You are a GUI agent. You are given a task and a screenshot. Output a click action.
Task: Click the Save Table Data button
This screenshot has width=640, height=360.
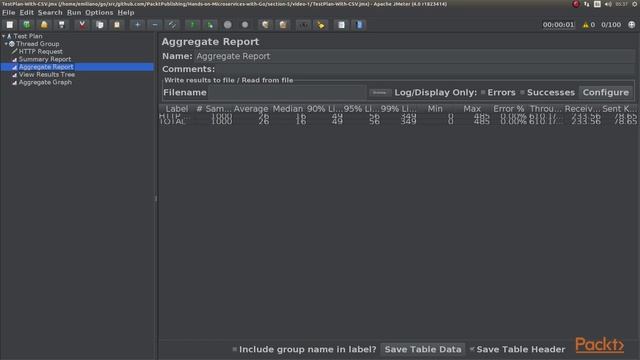(x=423, y=349)
